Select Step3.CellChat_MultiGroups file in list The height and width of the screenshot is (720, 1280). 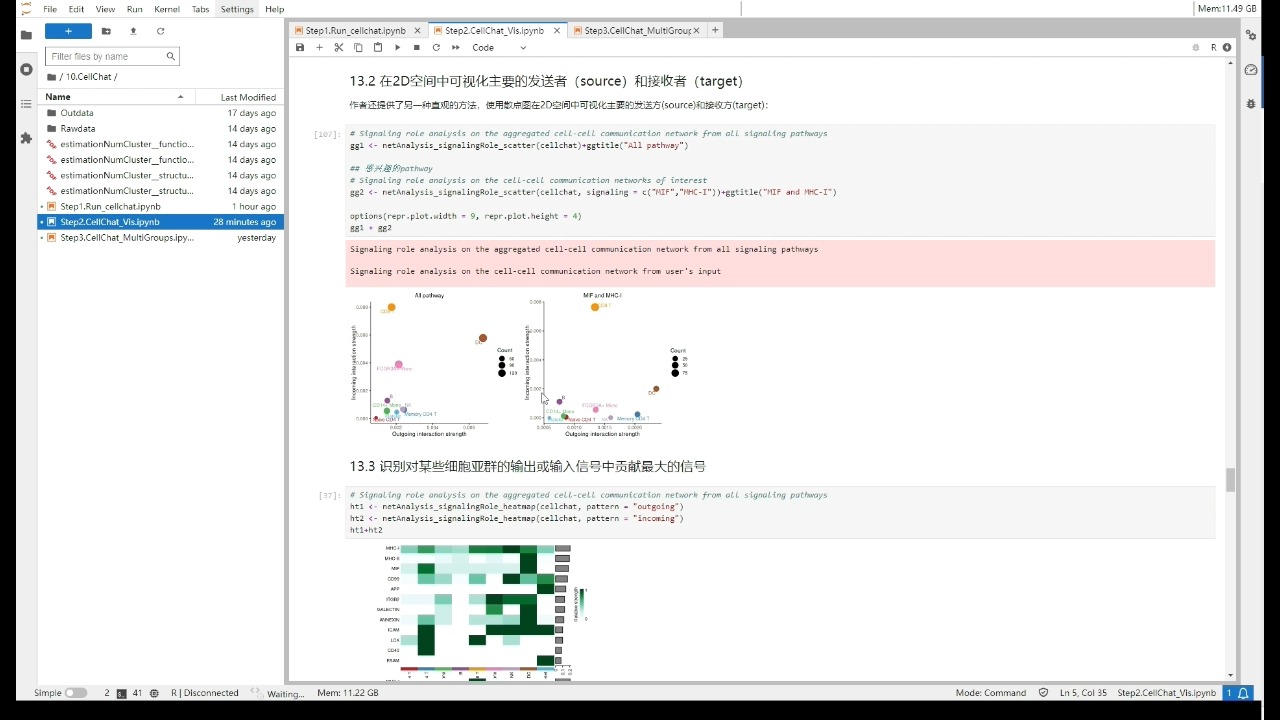[161, 238]
